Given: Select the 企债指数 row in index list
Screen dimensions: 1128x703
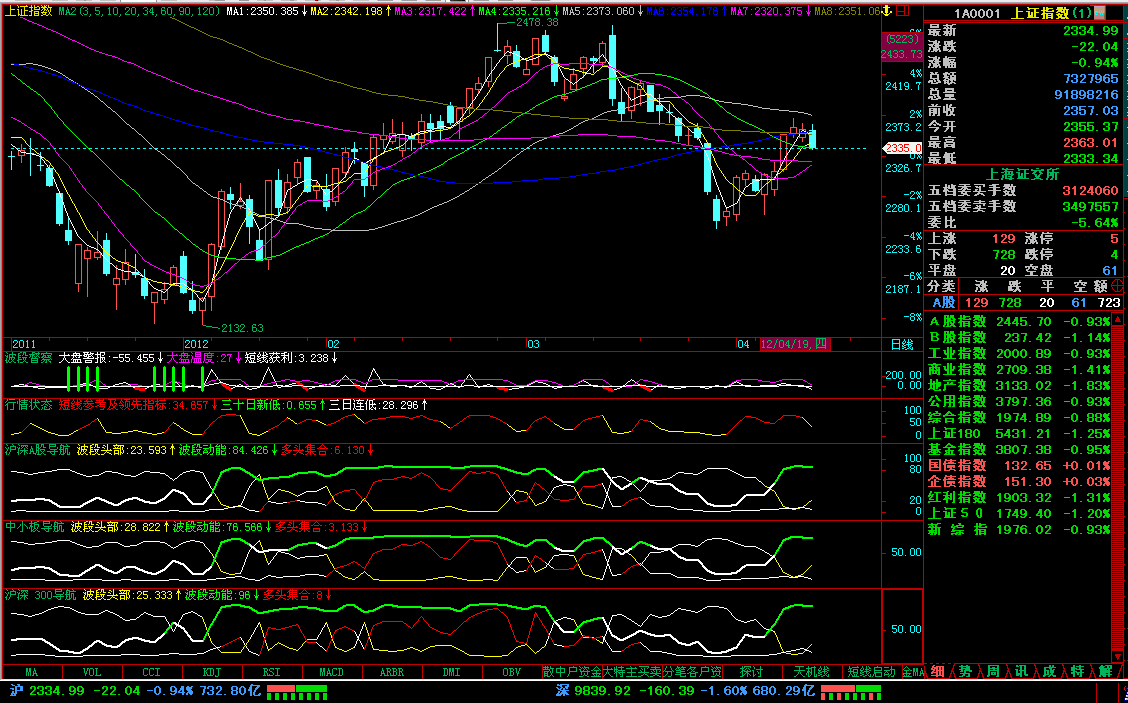Looking at the screenshot, I should point(1019,481).
